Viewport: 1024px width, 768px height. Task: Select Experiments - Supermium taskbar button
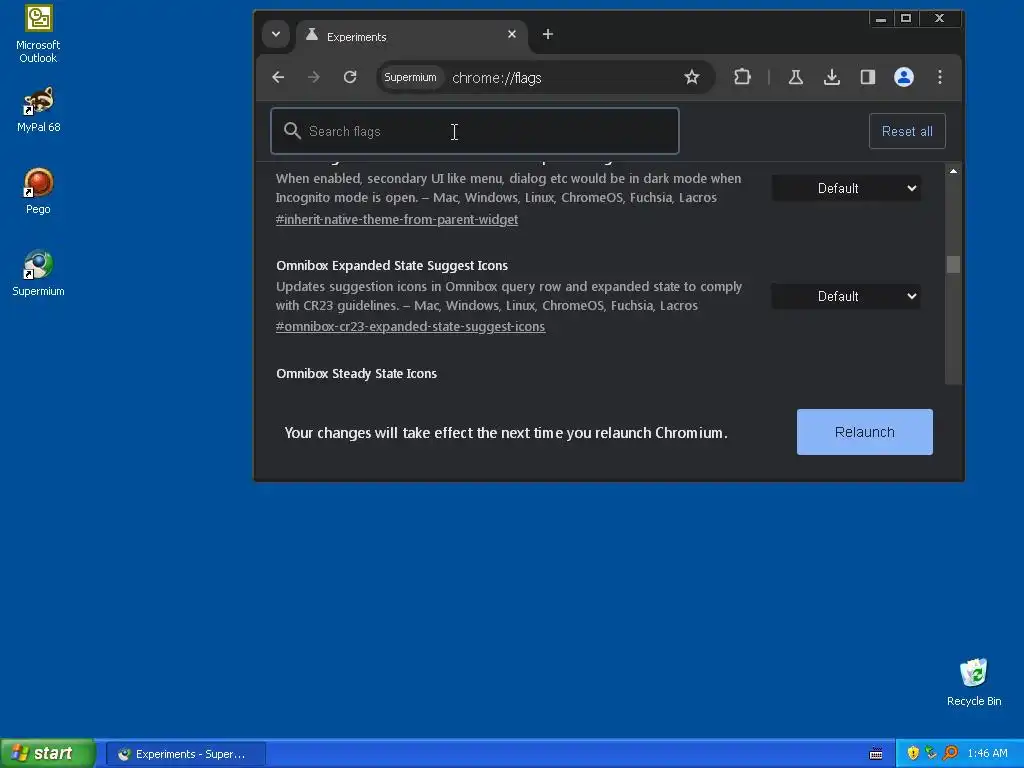[x=185, y=754]
